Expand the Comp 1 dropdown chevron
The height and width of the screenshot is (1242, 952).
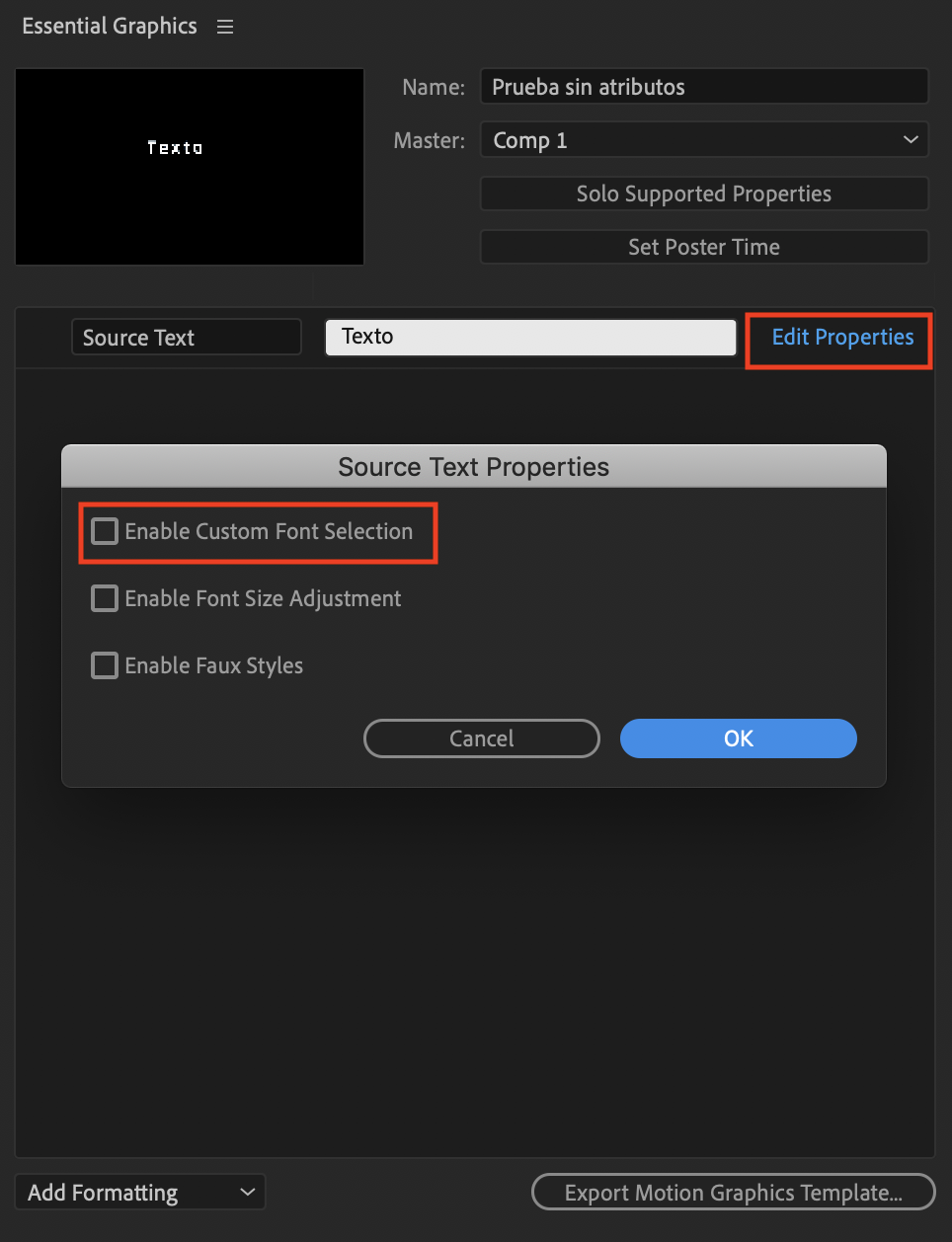coord(910,139)
